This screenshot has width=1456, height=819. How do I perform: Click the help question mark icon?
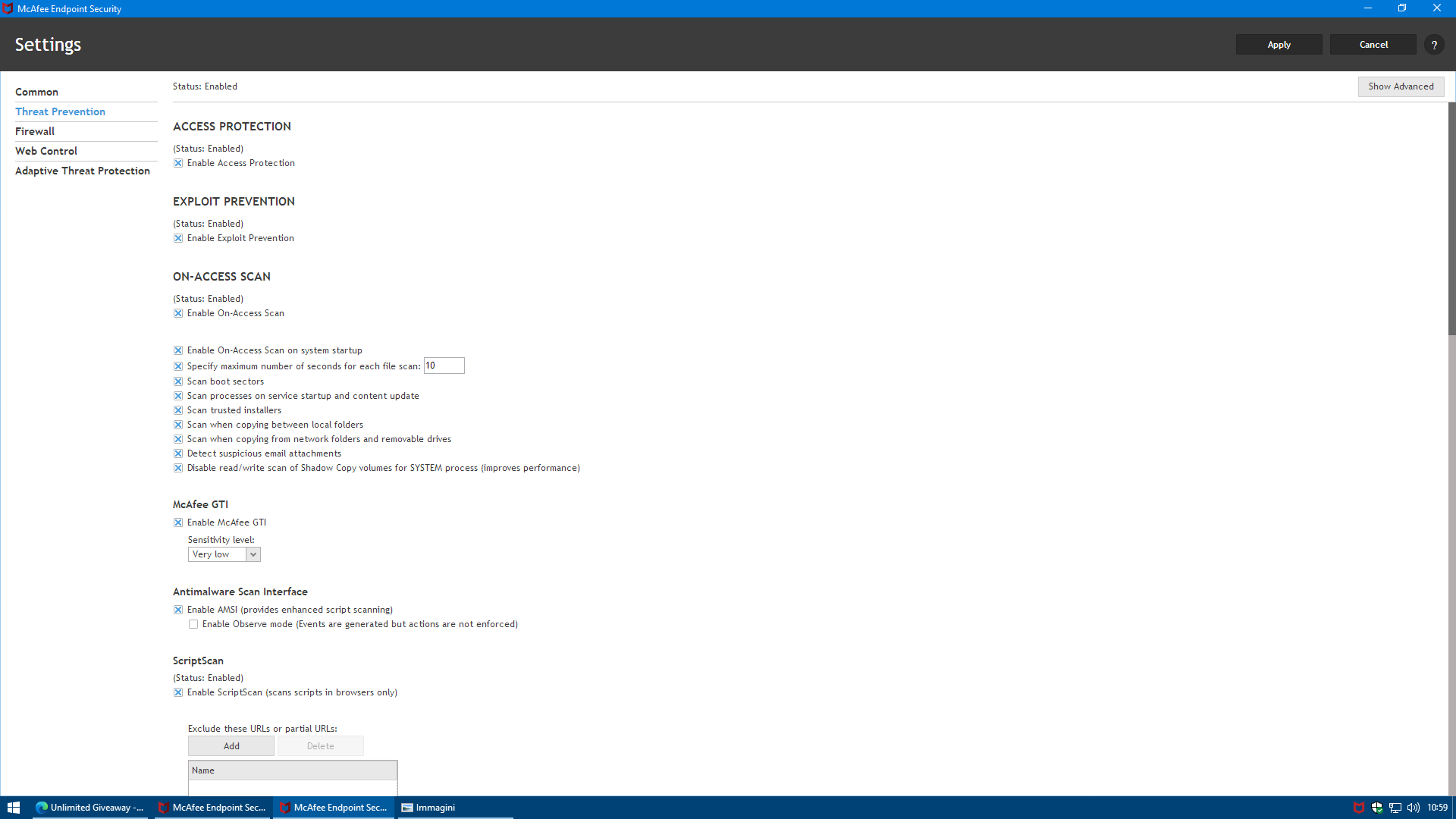point(1434,45)
